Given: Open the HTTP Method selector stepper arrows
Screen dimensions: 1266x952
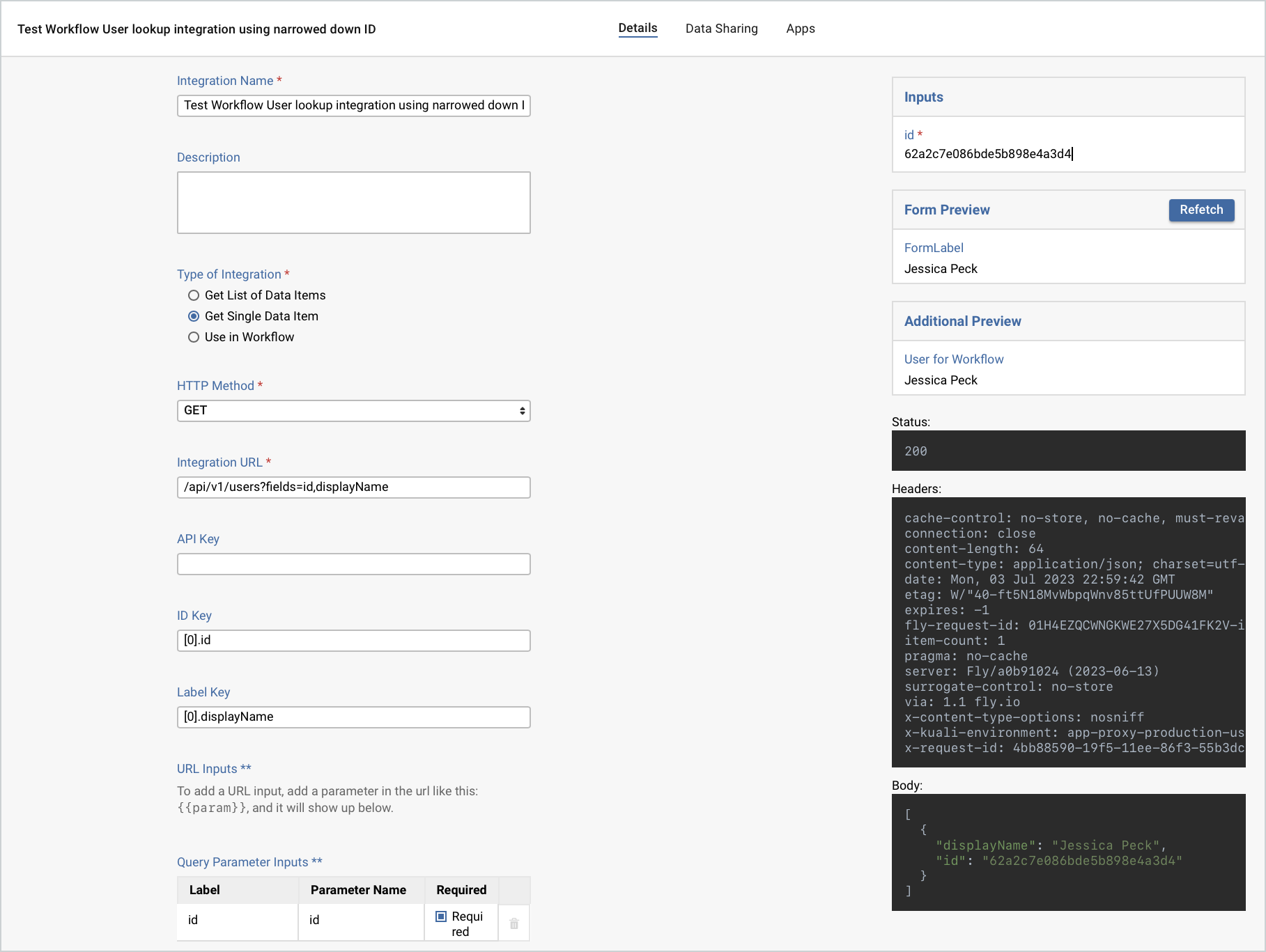Looking at the screenshot, I should (x=521, y=411).
